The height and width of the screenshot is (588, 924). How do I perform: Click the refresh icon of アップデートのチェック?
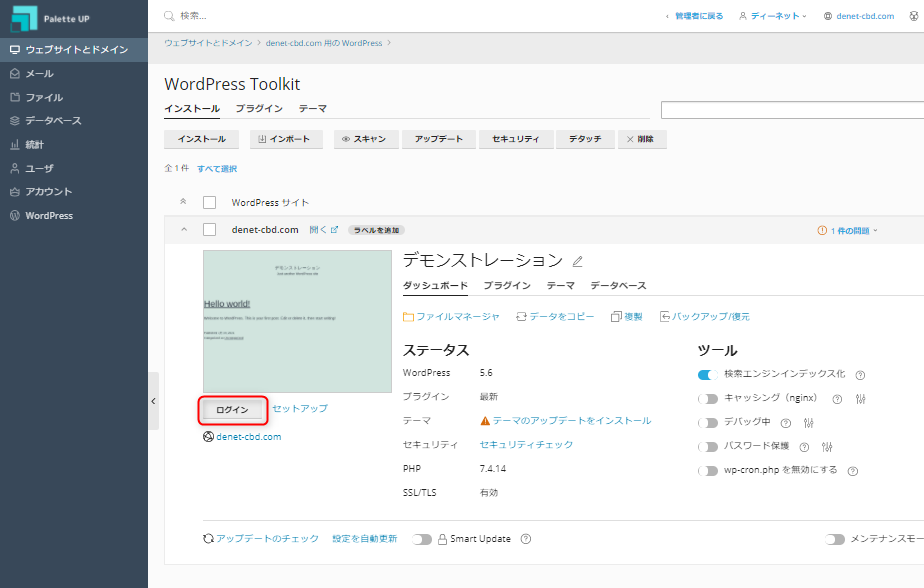click(208, 539)
